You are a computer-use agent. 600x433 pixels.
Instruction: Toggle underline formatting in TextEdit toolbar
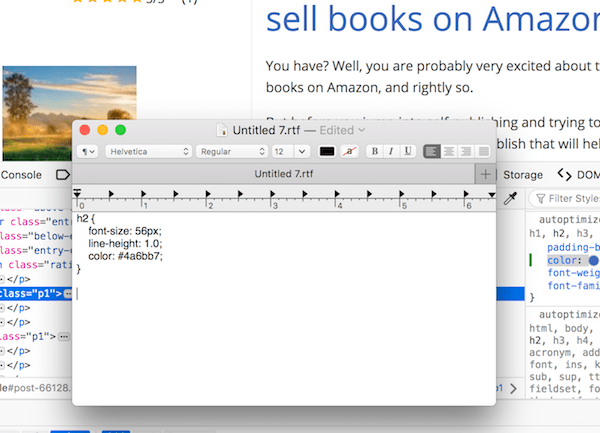pos(407,151)
